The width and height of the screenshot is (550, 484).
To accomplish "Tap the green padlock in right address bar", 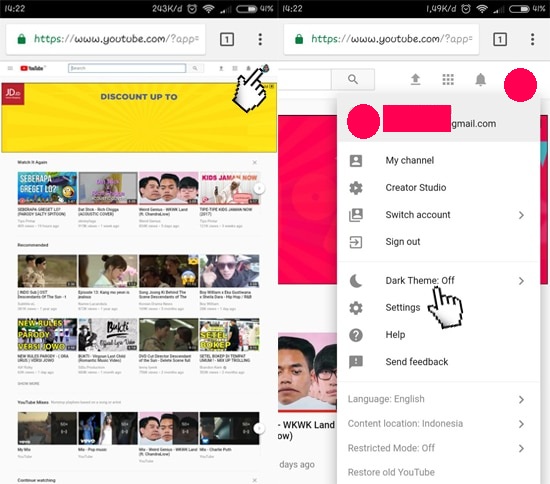I will 299,39.
